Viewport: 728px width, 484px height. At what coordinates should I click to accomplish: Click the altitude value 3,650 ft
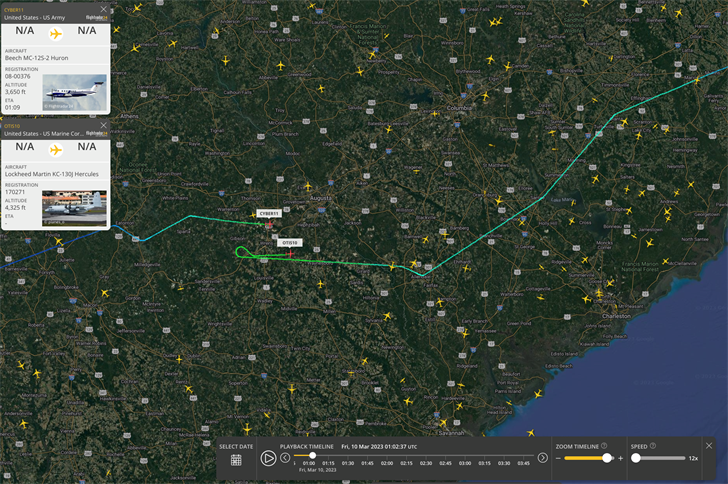(15, 92)
